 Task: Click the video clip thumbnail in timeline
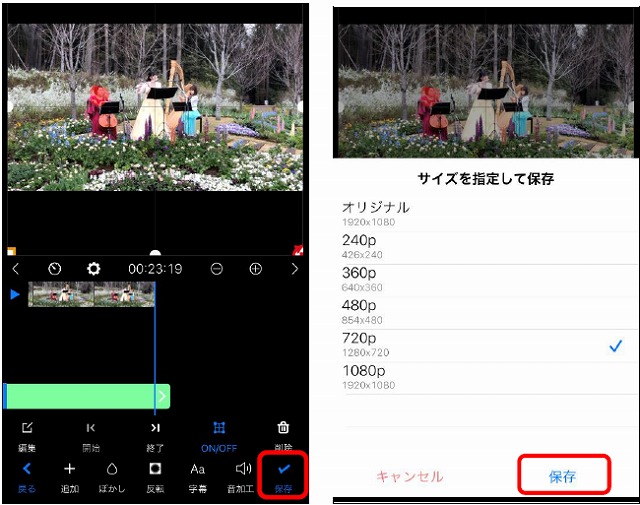click(x=91, y=294)
